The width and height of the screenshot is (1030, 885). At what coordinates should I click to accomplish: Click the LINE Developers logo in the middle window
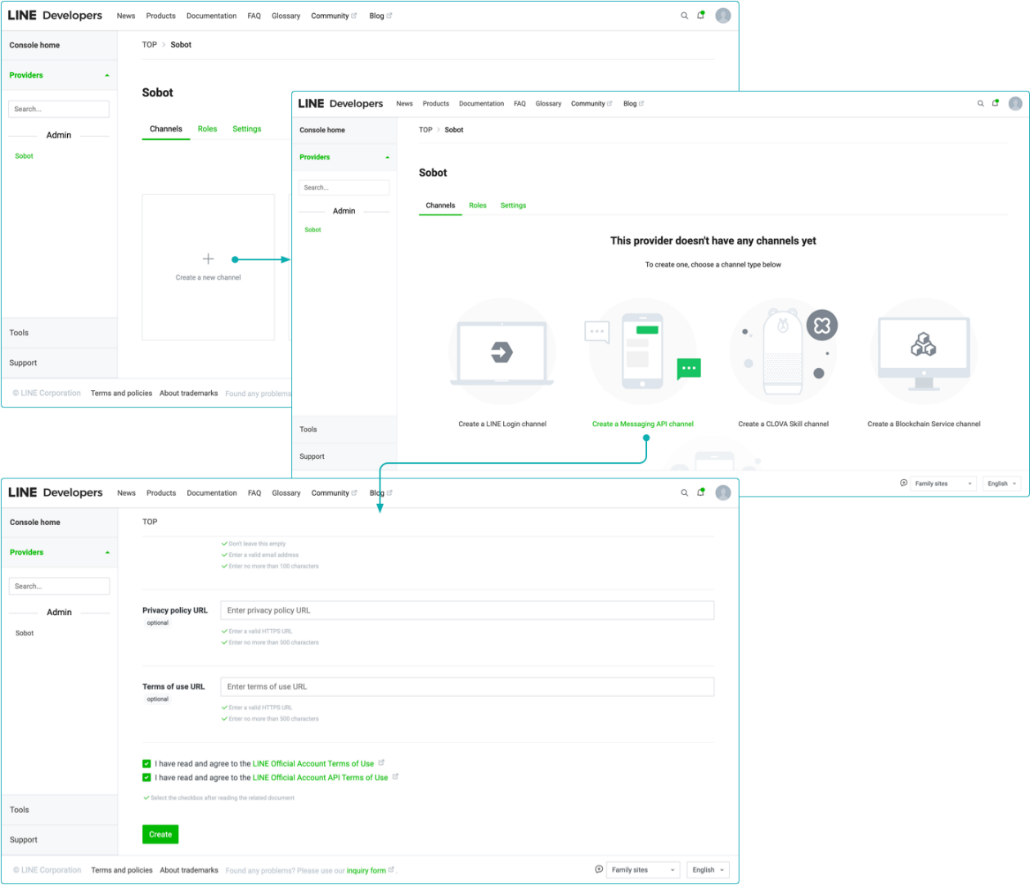coord(340,103)
